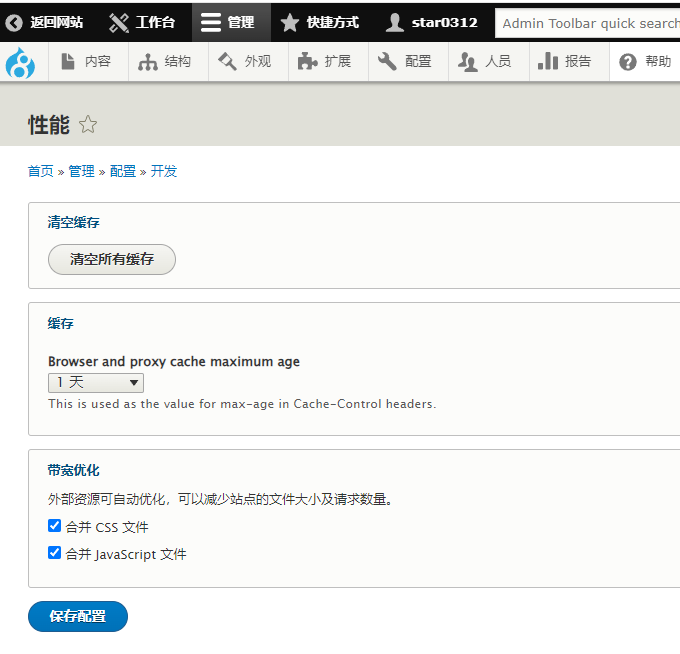680x654 pixels.
Task: Click the bar chart icon for 报告
Action: pyautogui.click(x=548, y=61)
